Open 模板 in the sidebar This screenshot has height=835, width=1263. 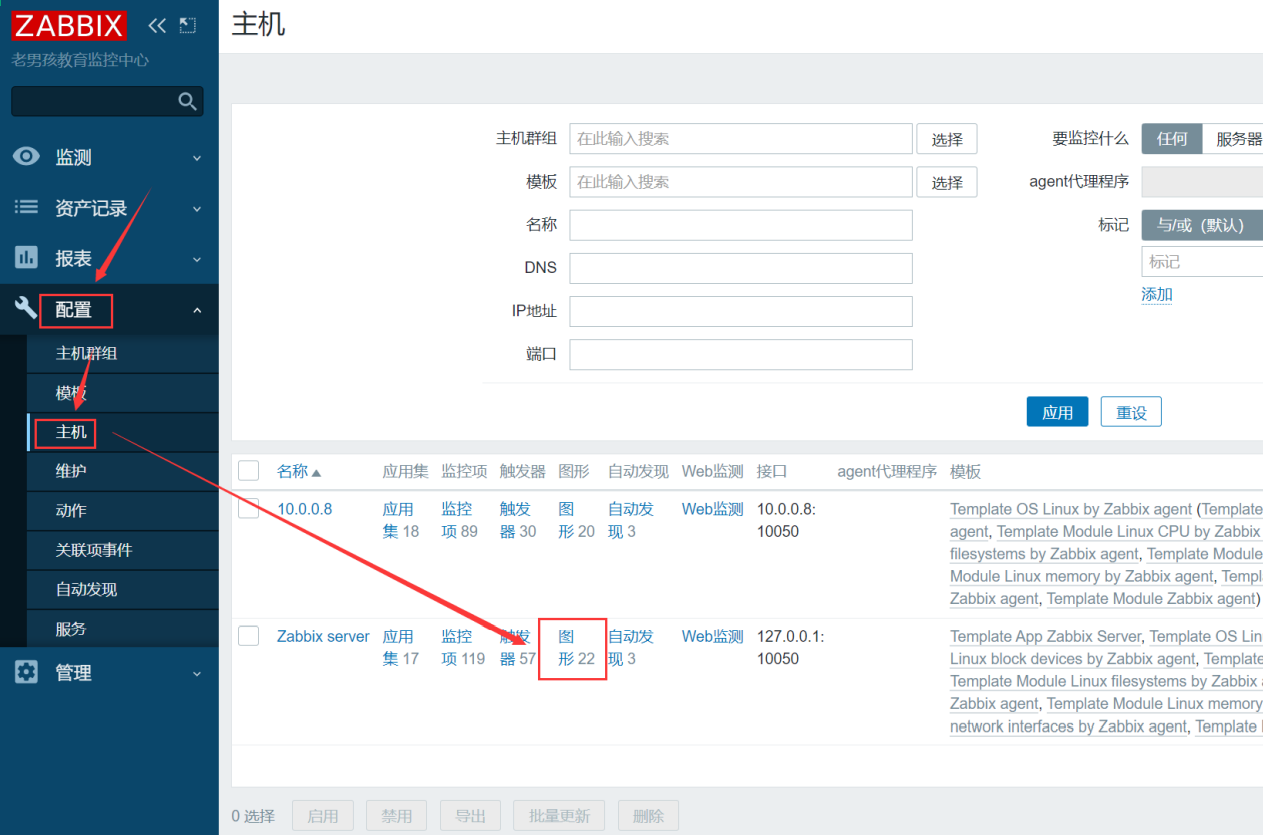click(123, 393)
